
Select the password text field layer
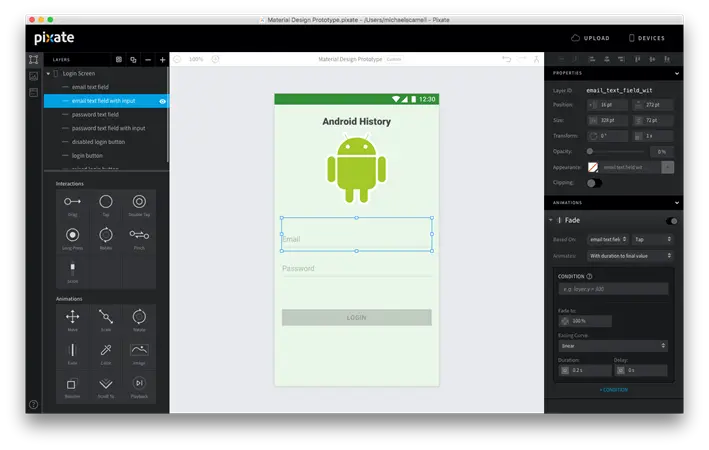coord(106,114)
